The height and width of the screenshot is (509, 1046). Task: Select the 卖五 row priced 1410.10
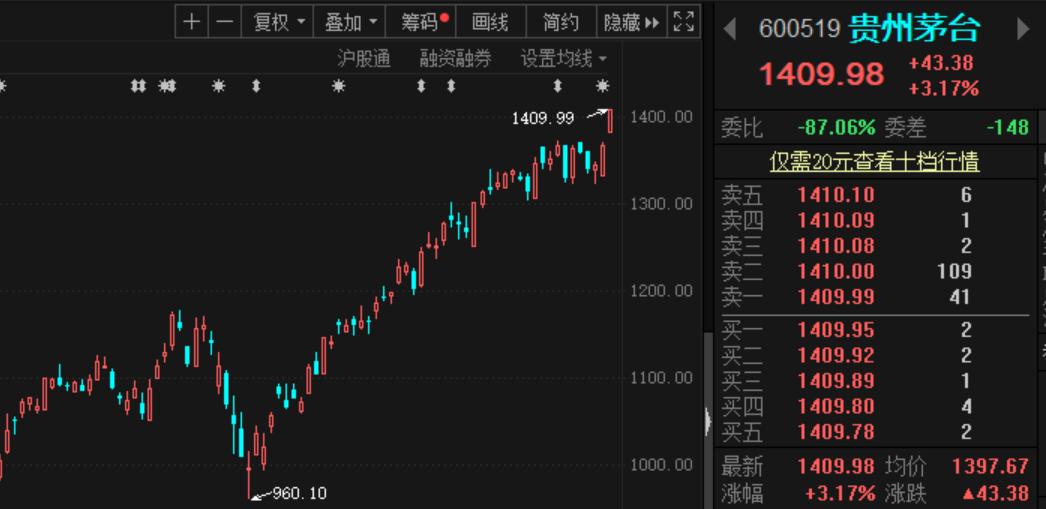875,195
